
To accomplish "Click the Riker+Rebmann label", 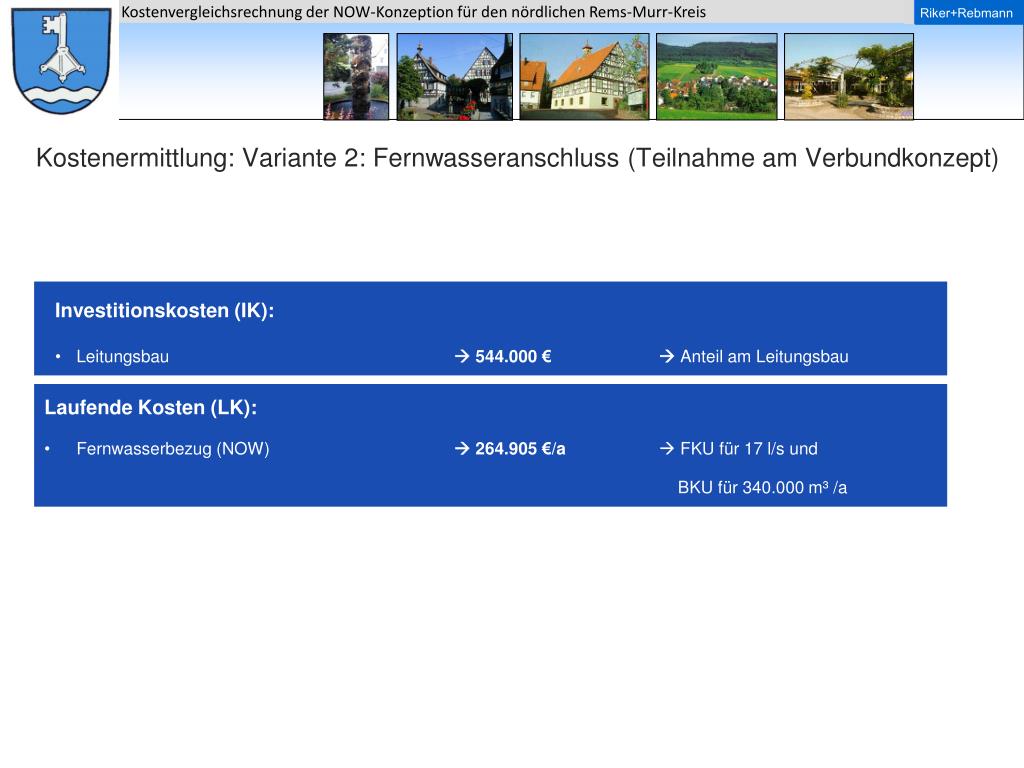I will (966, 13).
